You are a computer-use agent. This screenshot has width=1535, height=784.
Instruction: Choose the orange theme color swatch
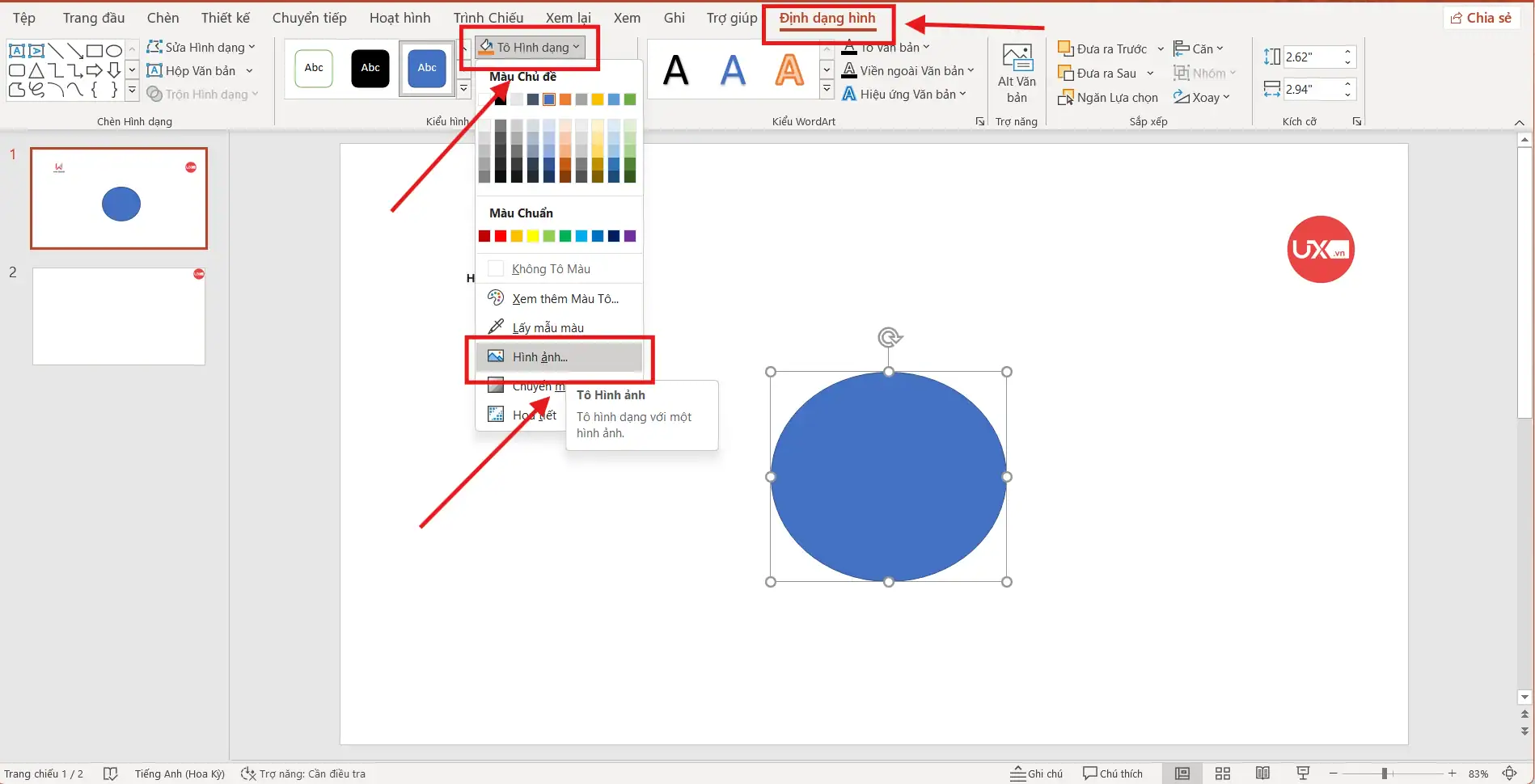[565, 99]
